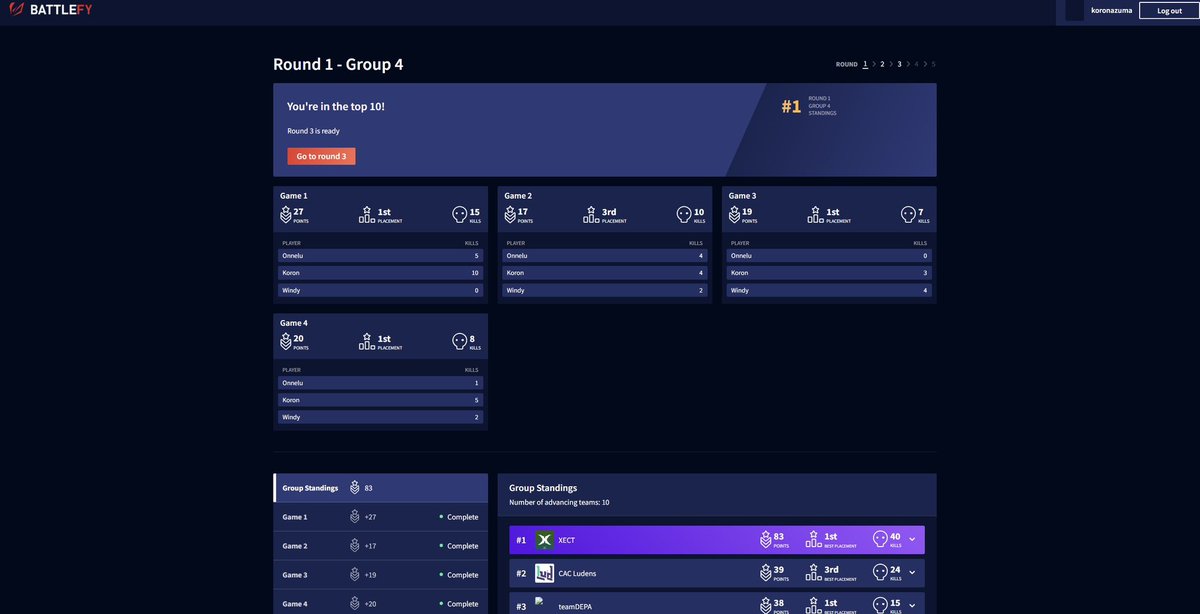Click the XECT team logo
This screenshot has height=614, width=1200.
(544, 540)
